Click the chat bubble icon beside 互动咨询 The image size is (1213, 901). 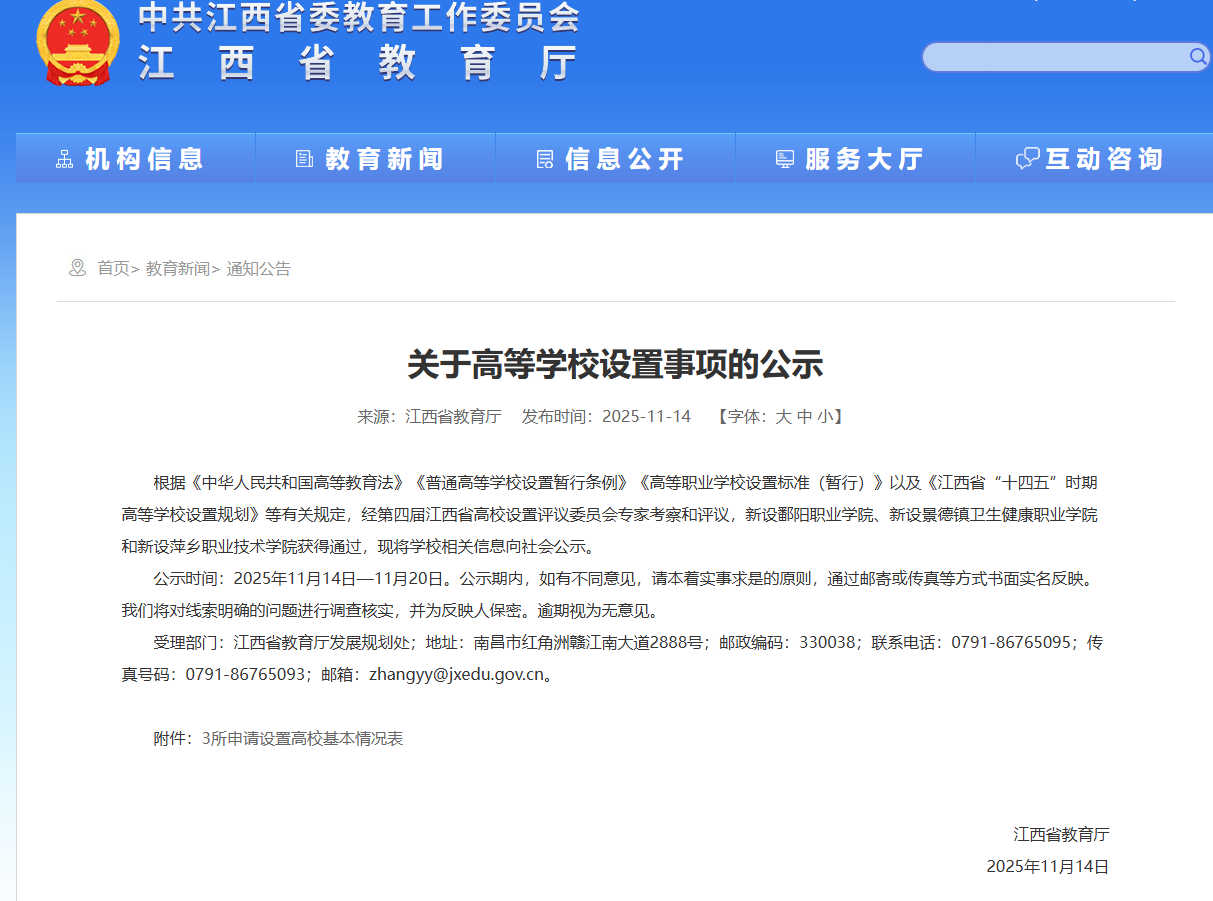(x=1027, y=159)
